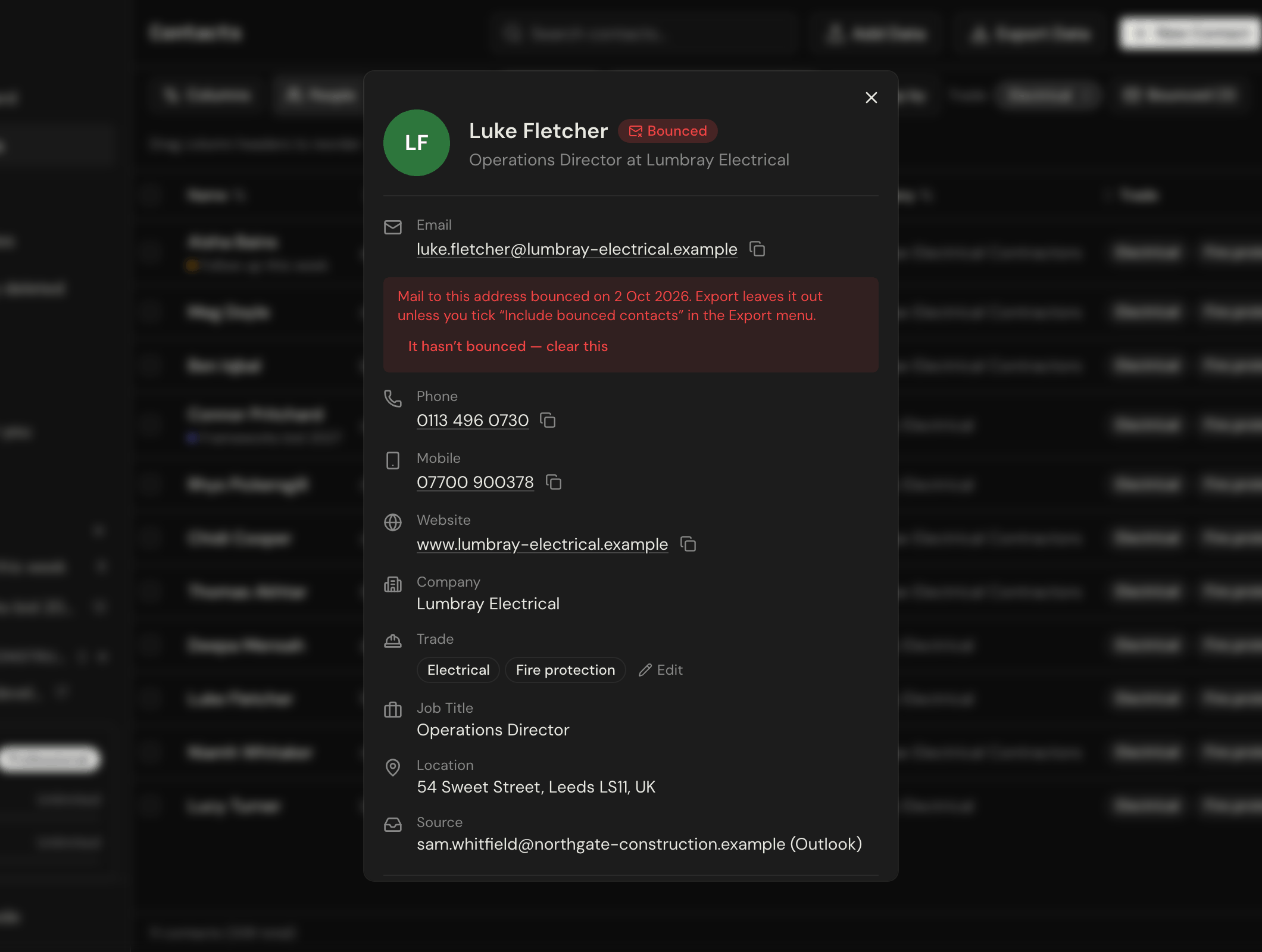Click the address '54 Sweet Street, Leeds LS11, UK'
The width and height of the screenshot is (1262, 952).
[536, 787]
